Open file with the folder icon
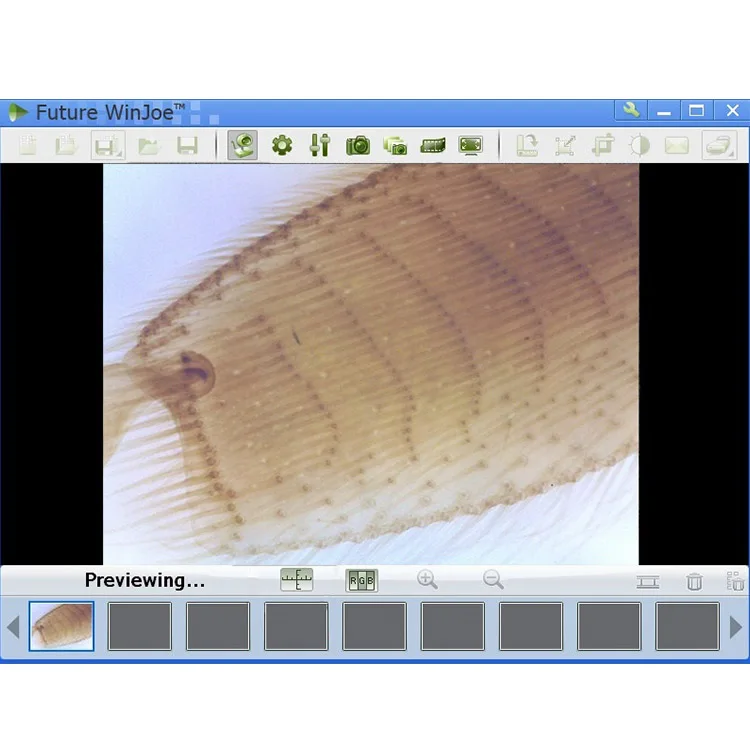 pyautogui.click(x=149, y=145)
